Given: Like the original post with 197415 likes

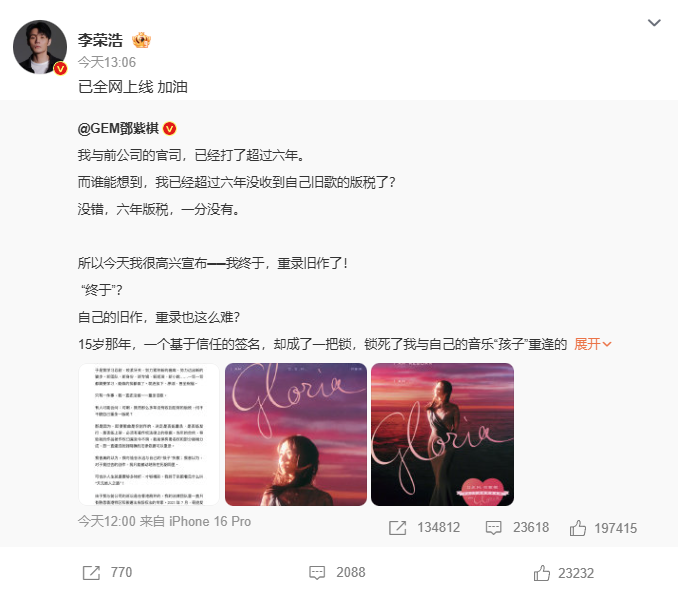Looking at the screenshot, I should (578, 528).
